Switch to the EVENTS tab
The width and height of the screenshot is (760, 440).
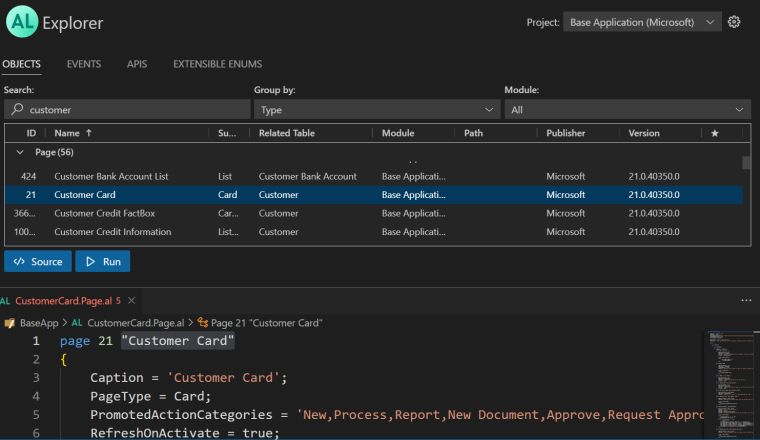[84, 64]
